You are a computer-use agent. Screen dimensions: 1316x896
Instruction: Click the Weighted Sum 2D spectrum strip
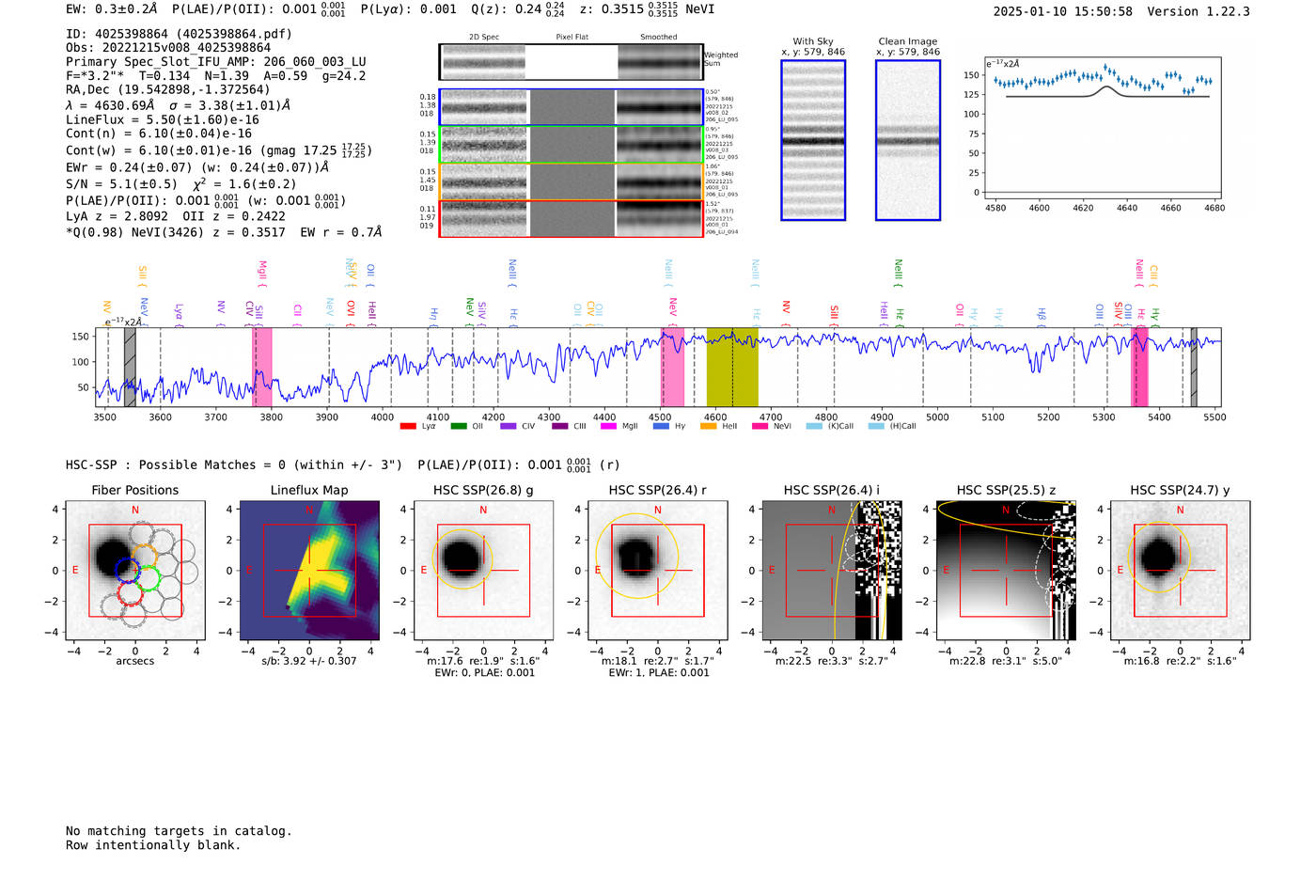(572, 62)
